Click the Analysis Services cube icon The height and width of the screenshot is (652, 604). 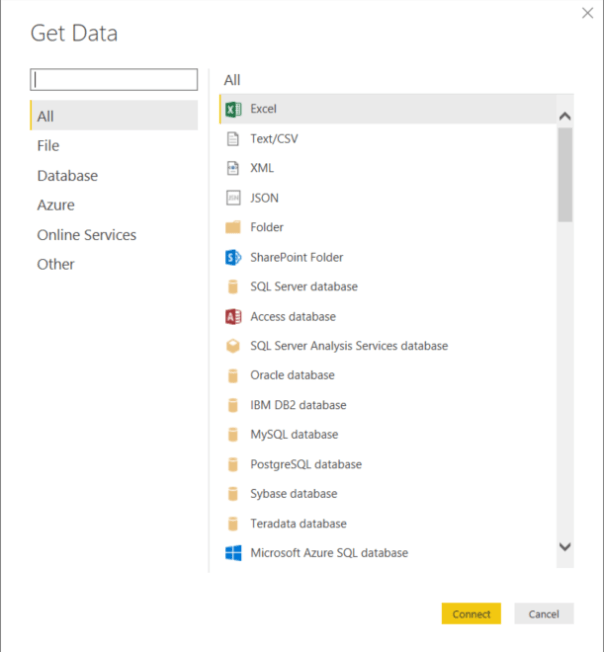233,346
